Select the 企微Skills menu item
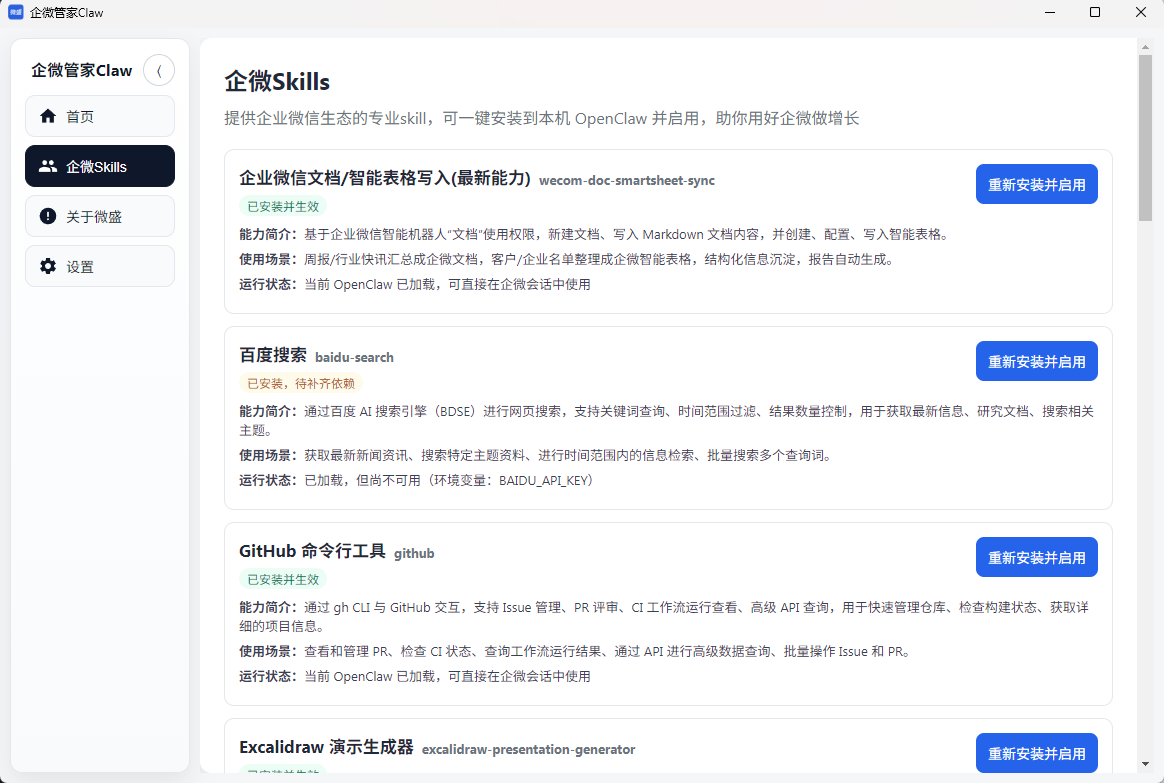Viewport: 1164px width, 783px height. point(100,166)
